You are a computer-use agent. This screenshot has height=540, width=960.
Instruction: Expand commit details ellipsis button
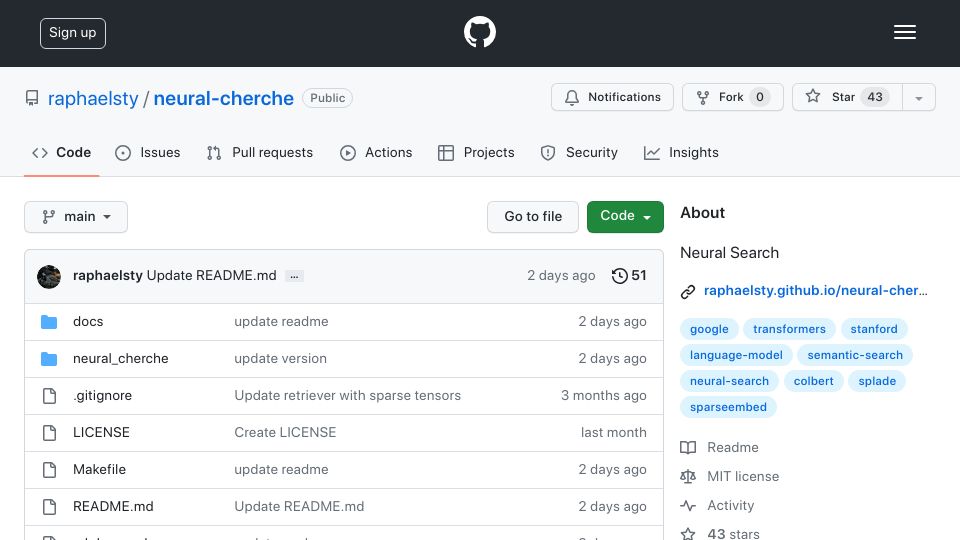[294, 276]
